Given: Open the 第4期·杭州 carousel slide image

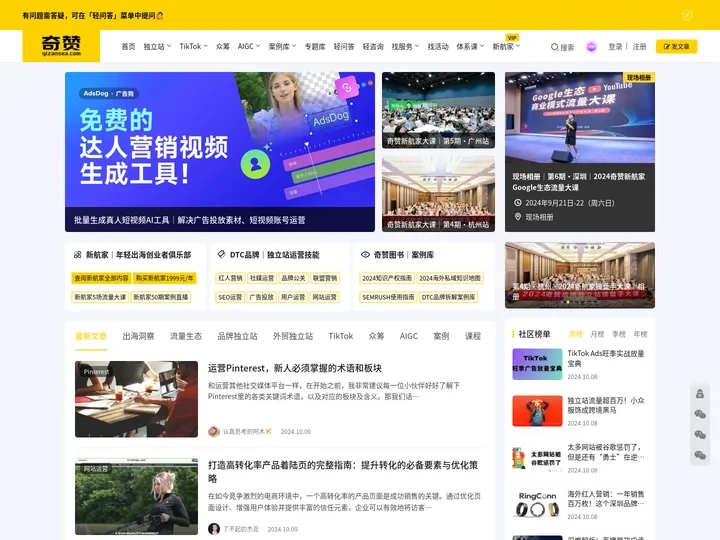Looking at the screenshot, I should [580, 275].
